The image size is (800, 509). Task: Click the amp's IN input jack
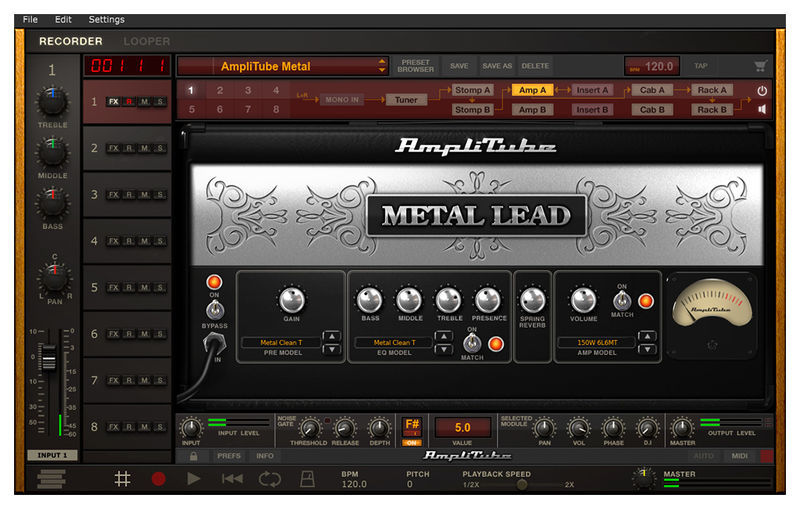(215, 343)
